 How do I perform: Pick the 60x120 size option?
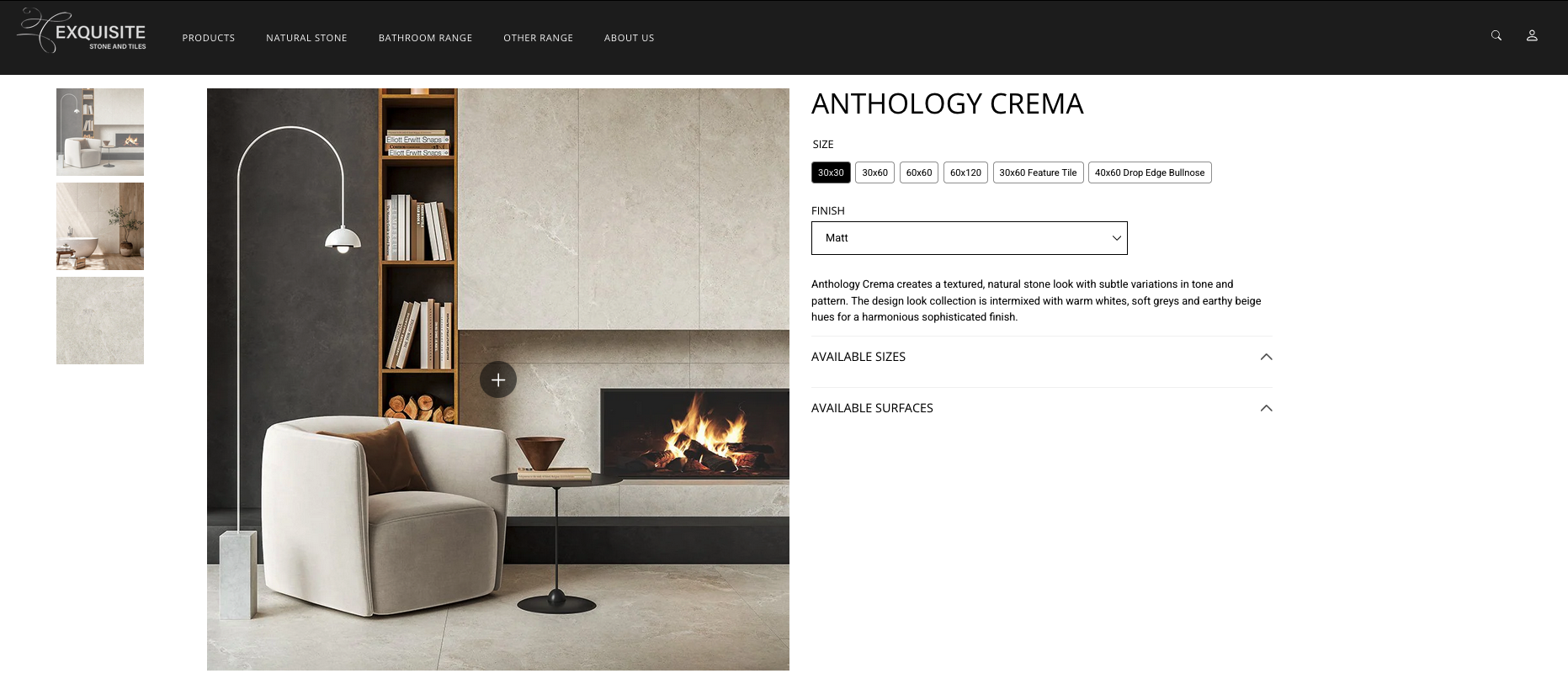(965, 172)
